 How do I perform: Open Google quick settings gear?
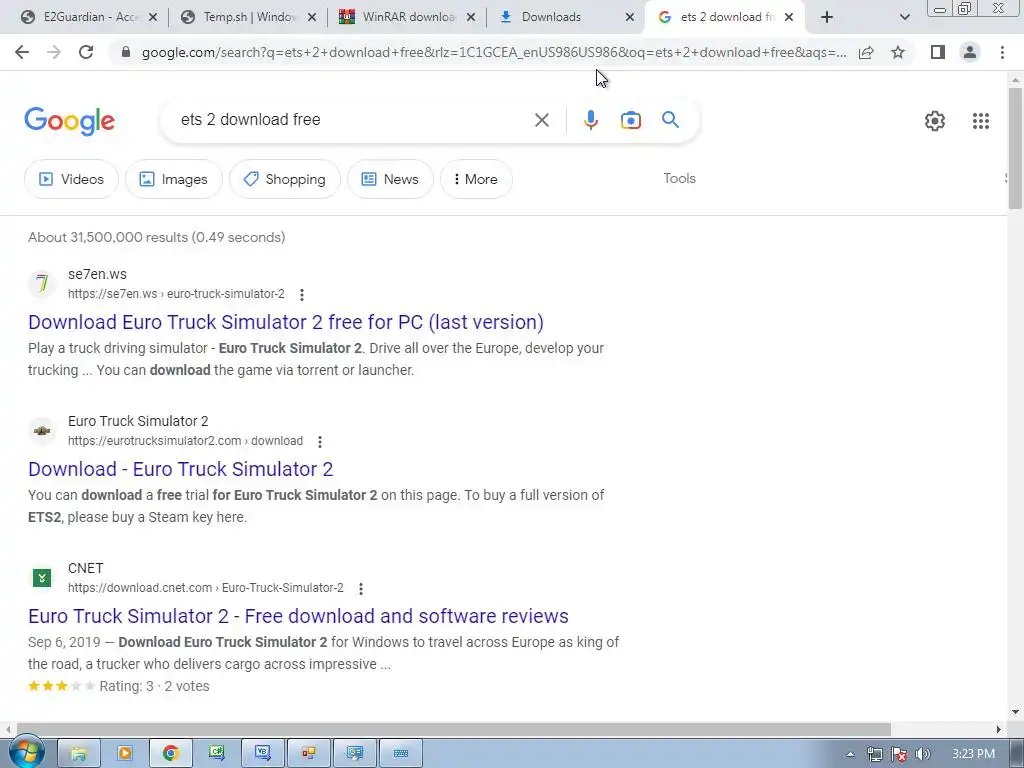point(935,121)
